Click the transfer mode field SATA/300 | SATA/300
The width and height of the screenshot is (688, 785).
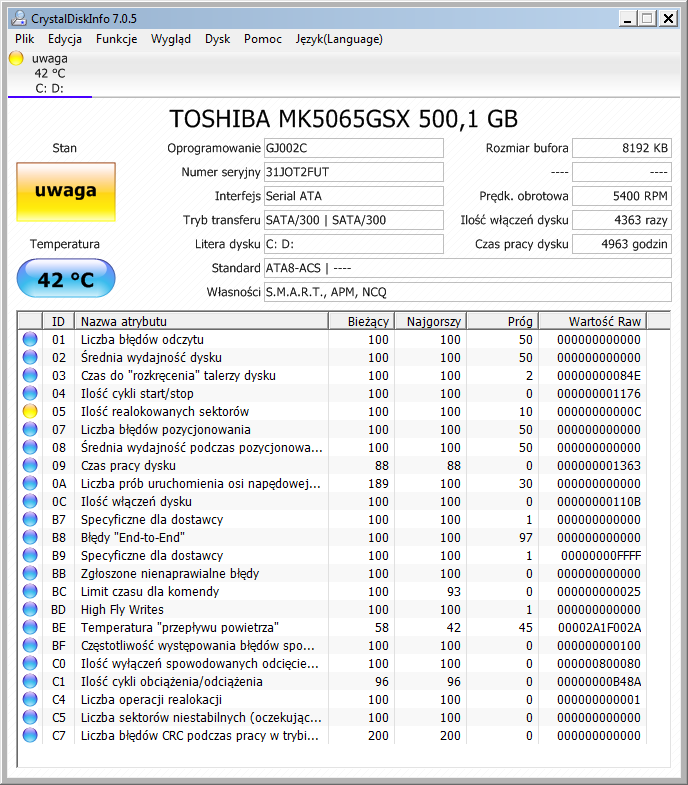click(354, 220)
